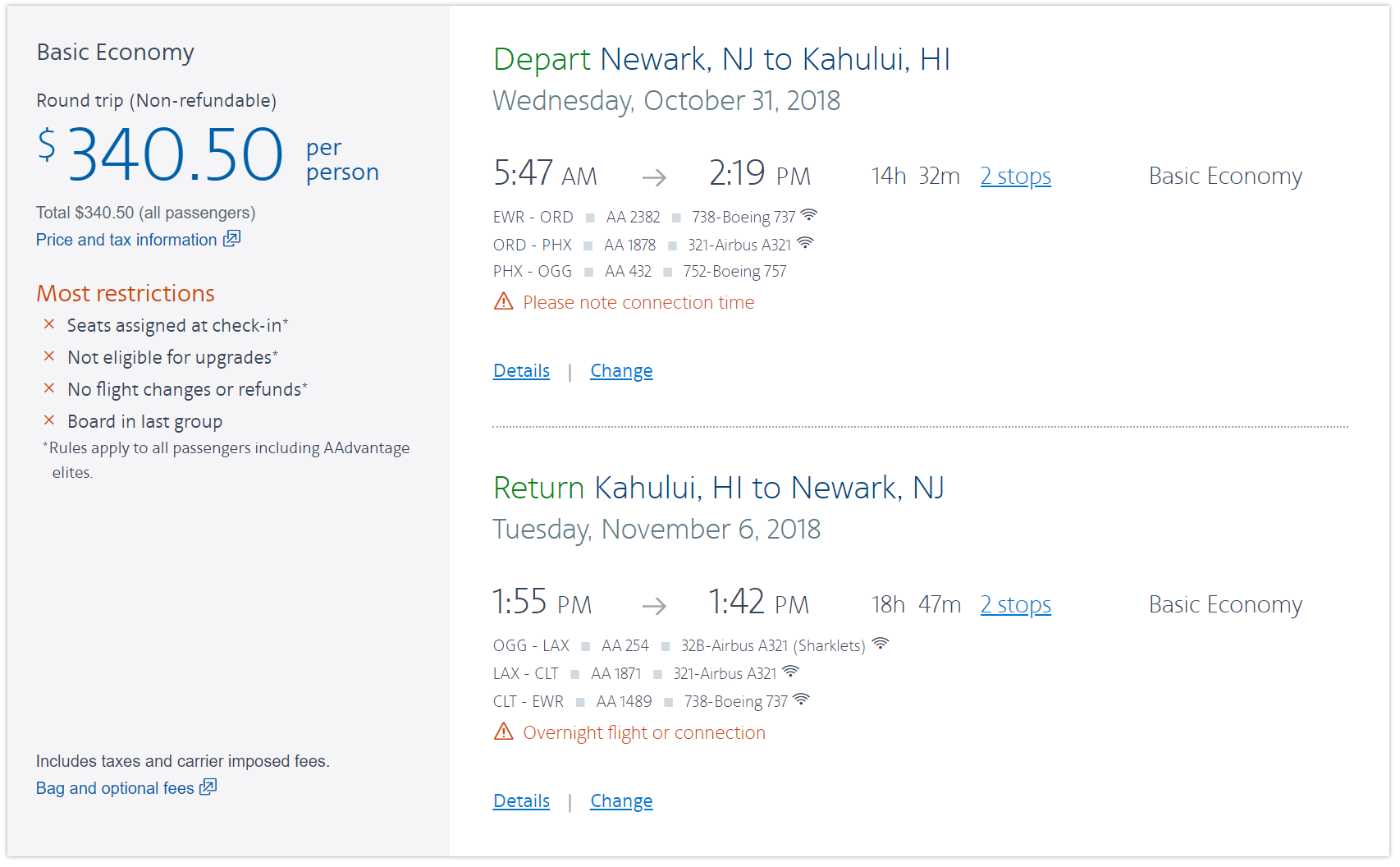
Task: View the departing flight's 2 stops
Action: 1015,177
